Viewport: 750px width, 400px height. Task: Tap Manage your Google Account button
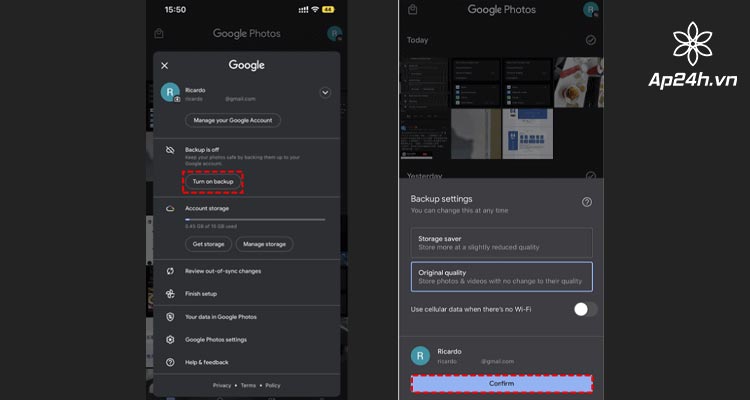click(x=233, y=121)
